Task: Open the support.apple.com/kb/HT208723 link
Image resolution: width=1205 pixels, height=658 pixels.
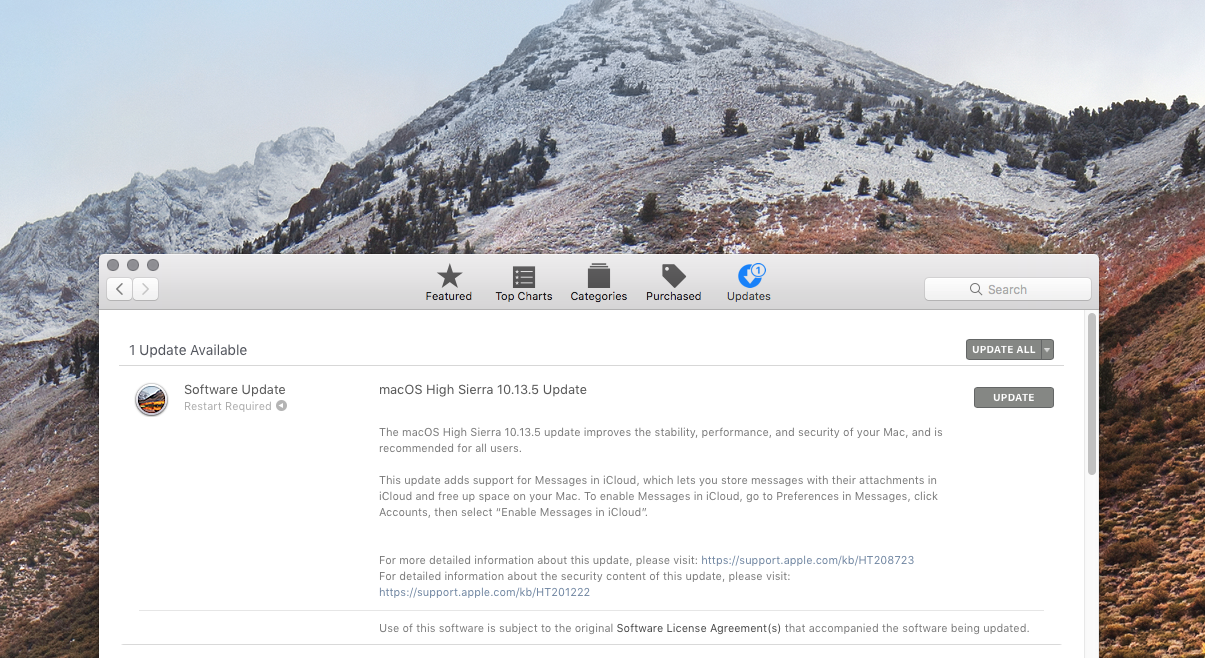Action: (x=808, y=560)
